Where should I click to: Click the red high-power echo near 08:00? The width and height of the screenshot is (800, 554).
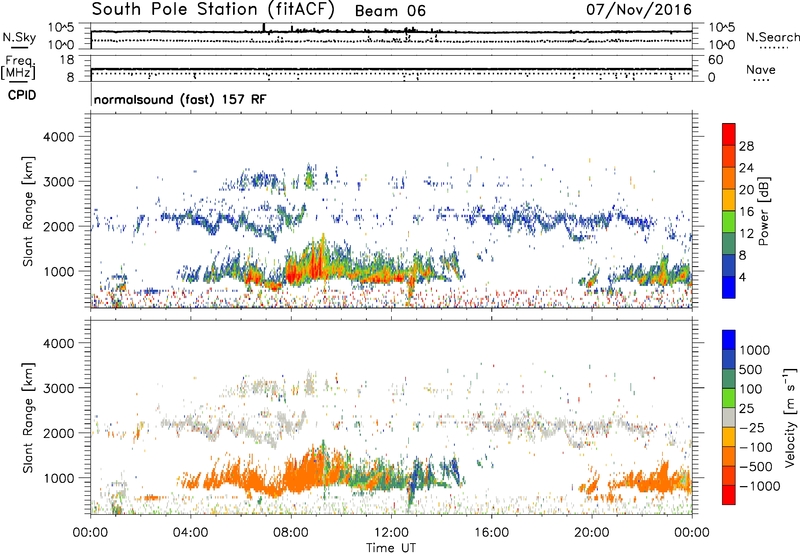(292, 274)
